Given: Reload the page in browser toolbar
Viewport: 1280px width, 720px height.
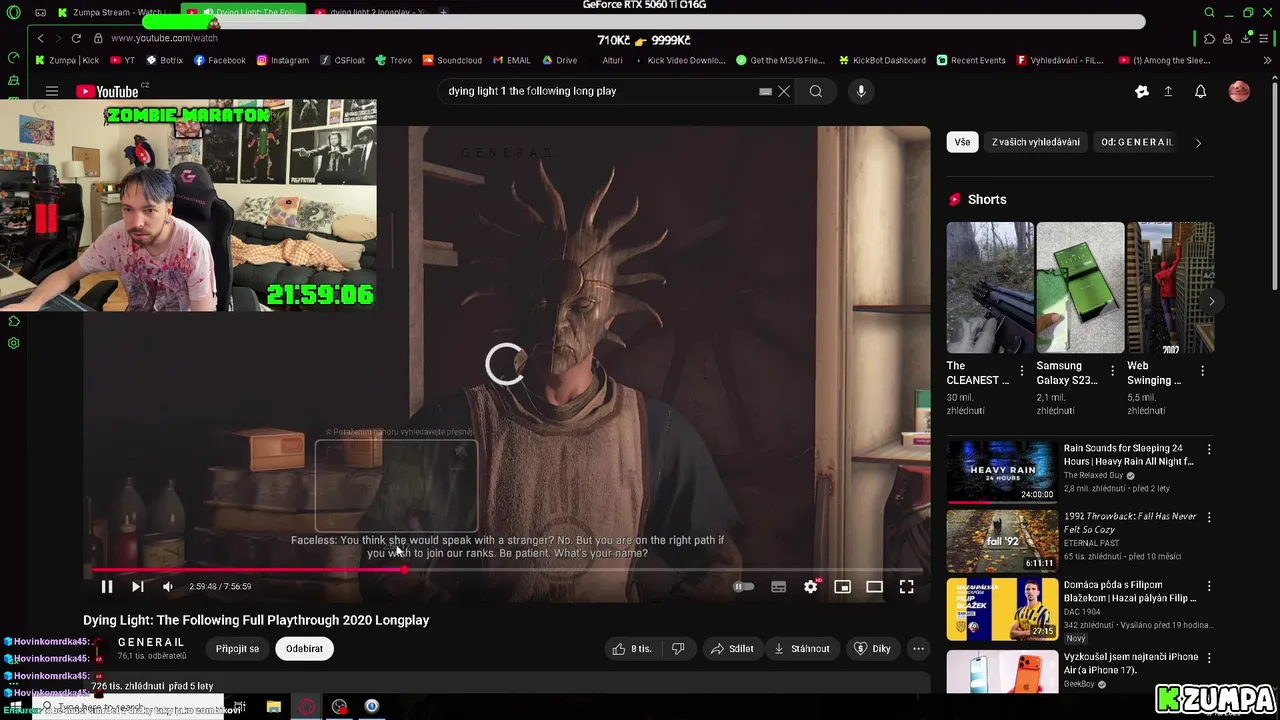Looking at the screenshot, I should pos(76,38).
